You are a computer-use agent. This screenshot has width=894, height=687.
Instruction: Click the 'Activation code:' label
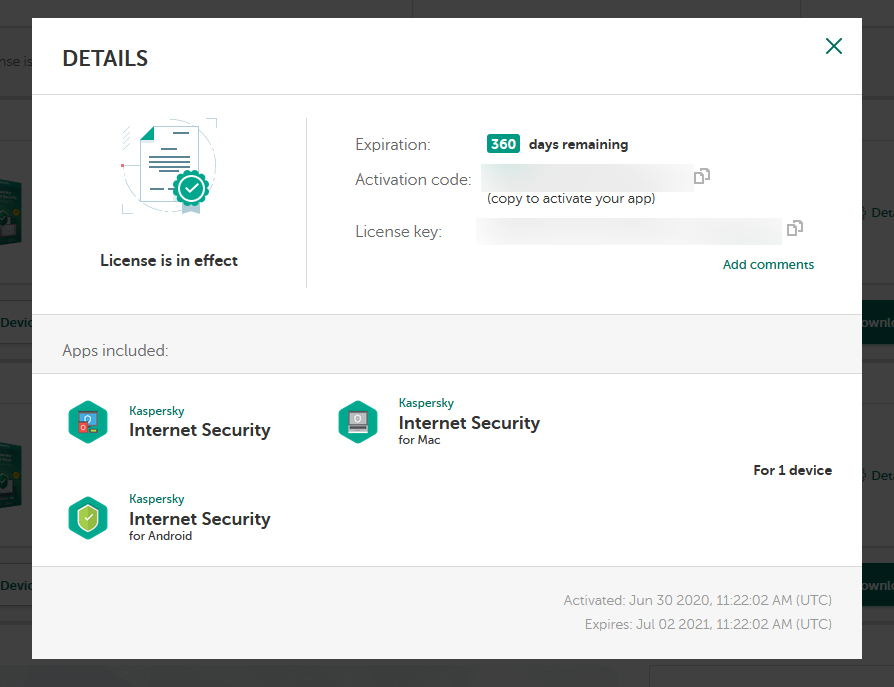tap(413, 180)
